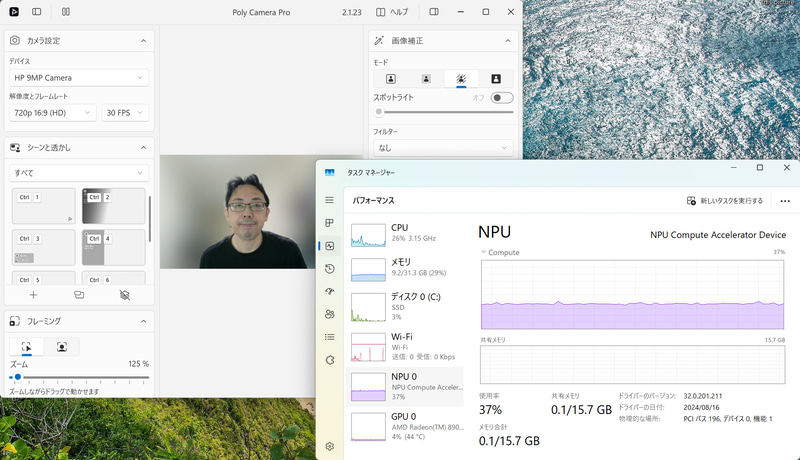Select the manual framing mode icon

pyautogui.click(x=27, y=347)
